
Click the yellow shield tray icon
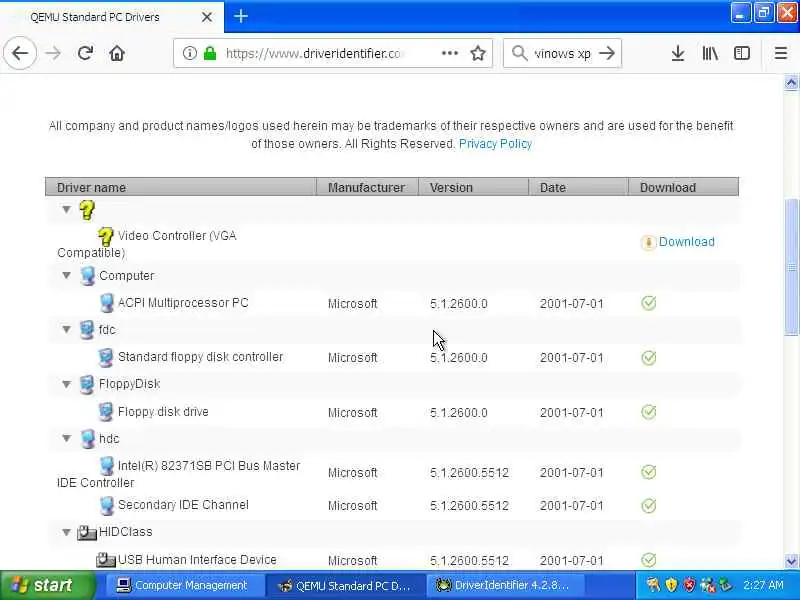[671, 585]
